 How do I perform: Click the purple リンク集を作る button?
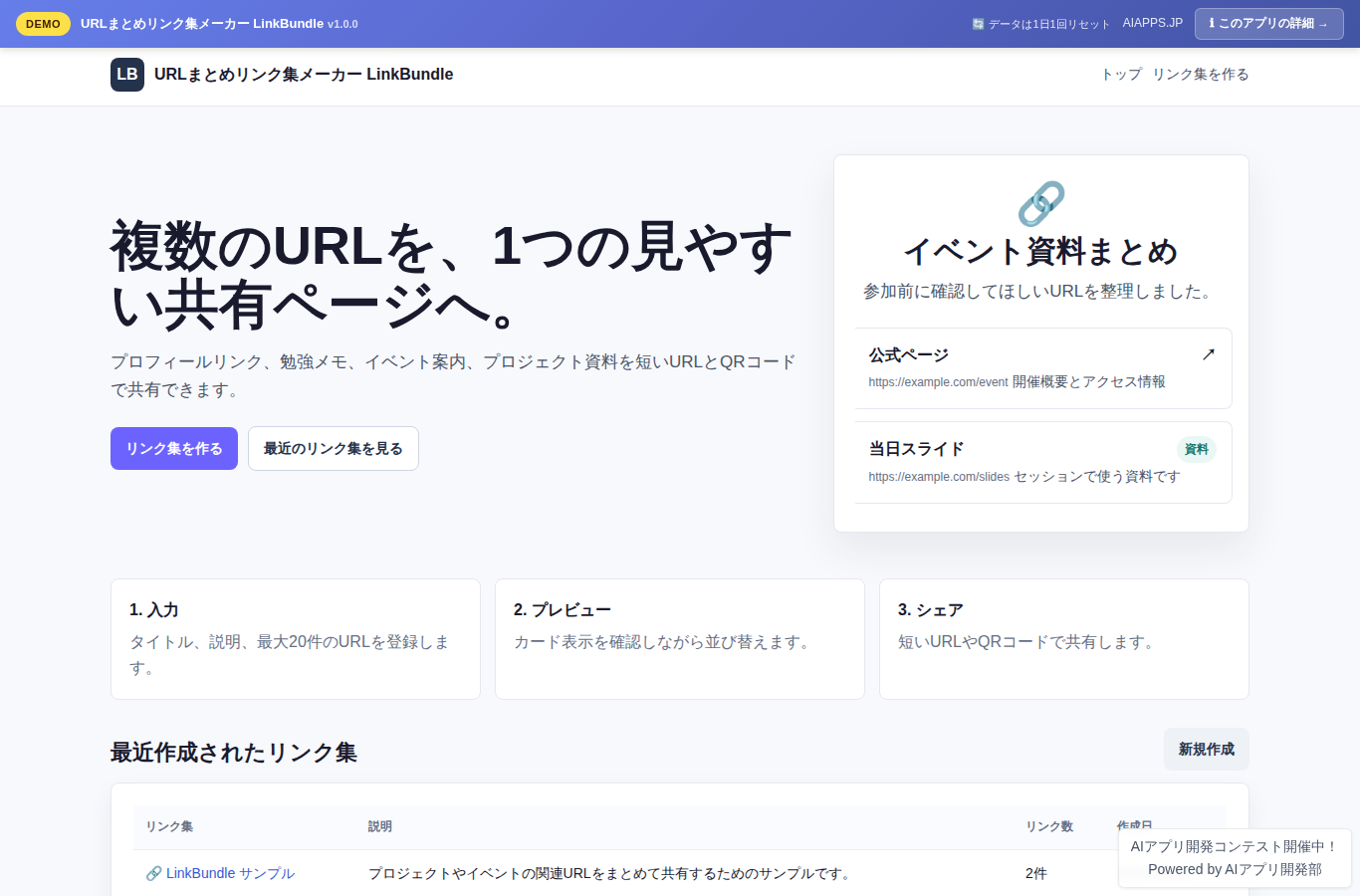coord(174,448)
